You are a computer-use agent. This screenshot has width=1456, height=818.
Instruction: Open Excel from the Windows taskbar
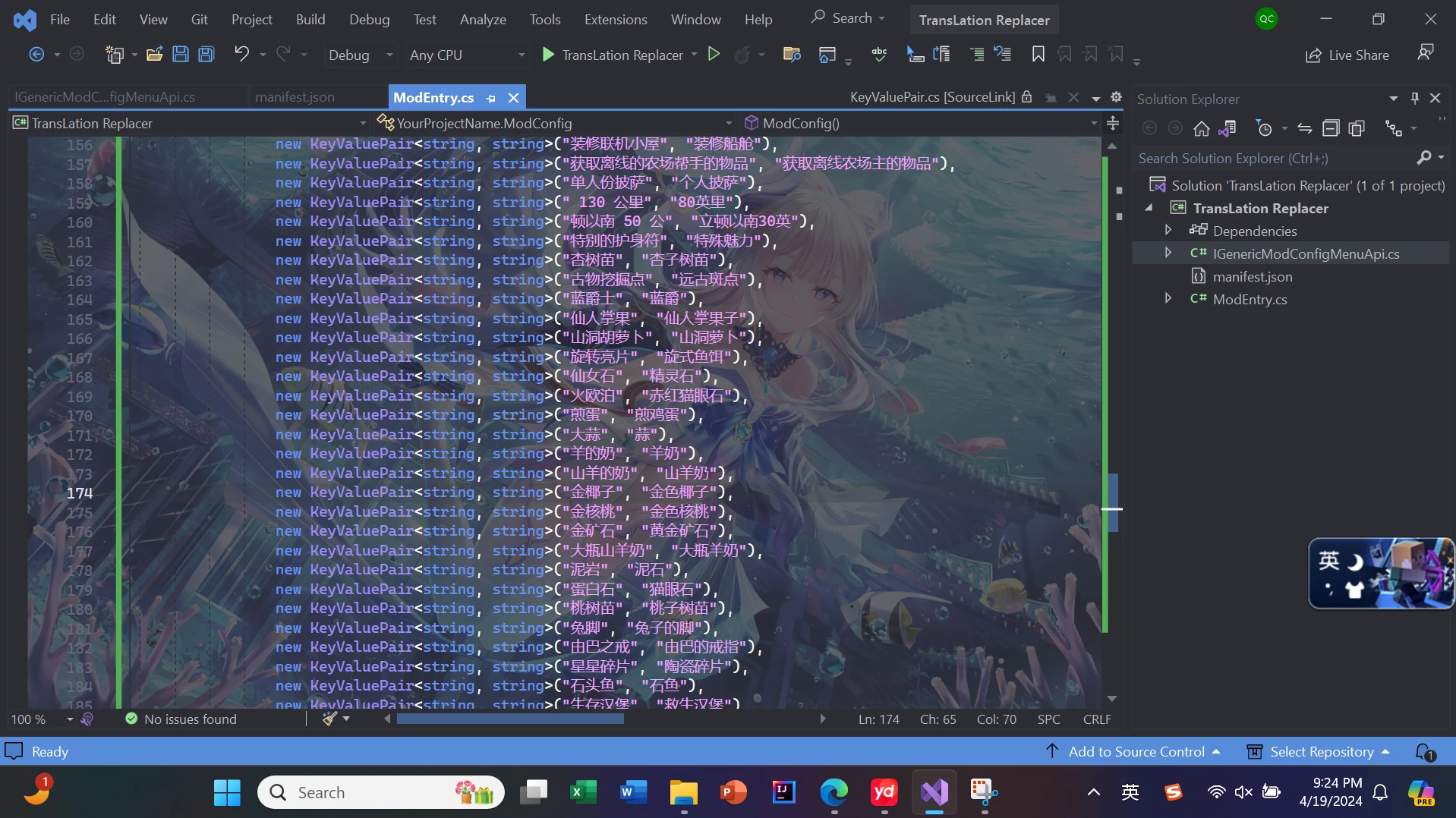pyautogui.click(x=583, y=792)
